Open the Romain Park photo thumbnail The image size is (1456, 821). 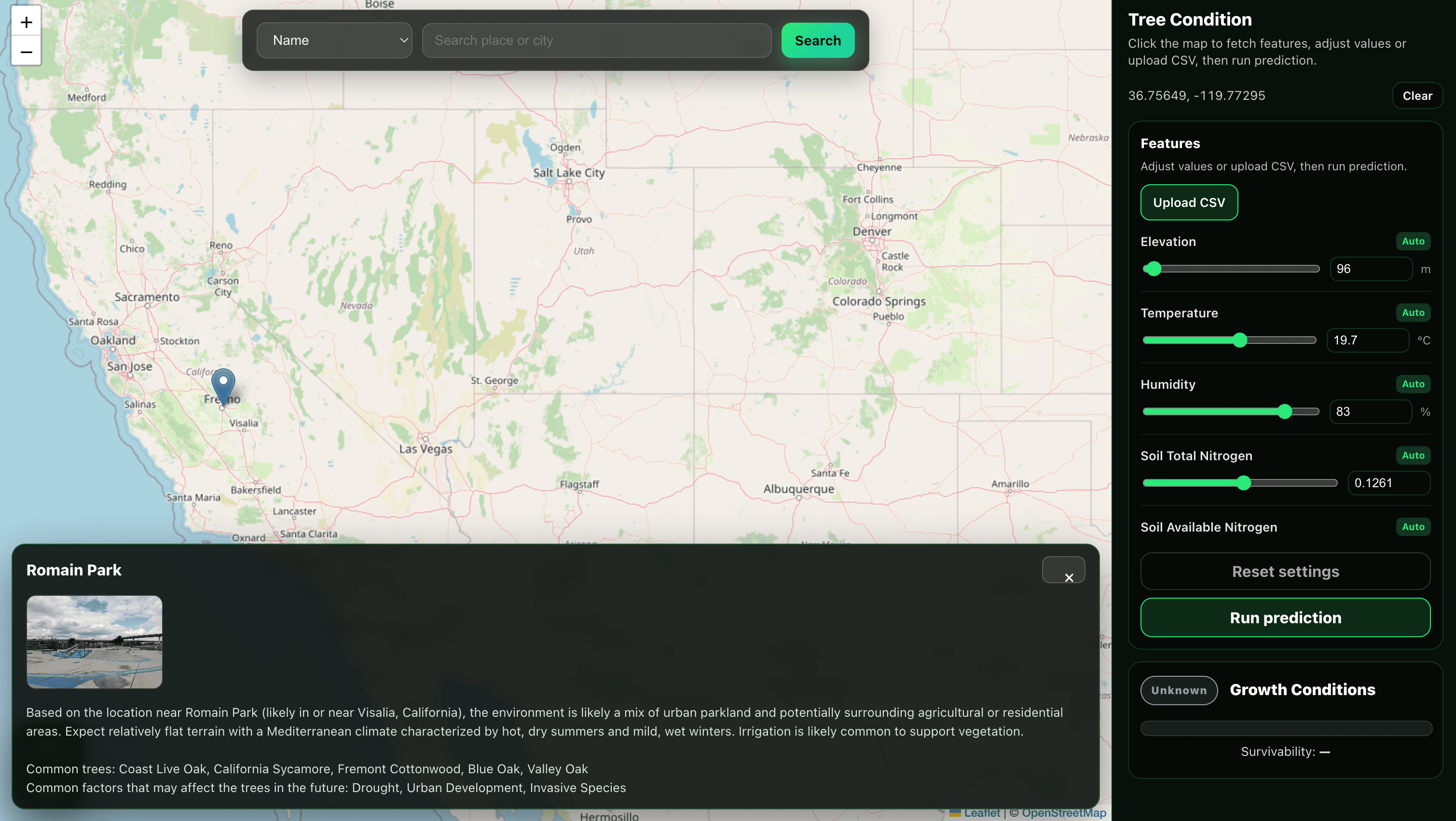click(x=95, y=642)
